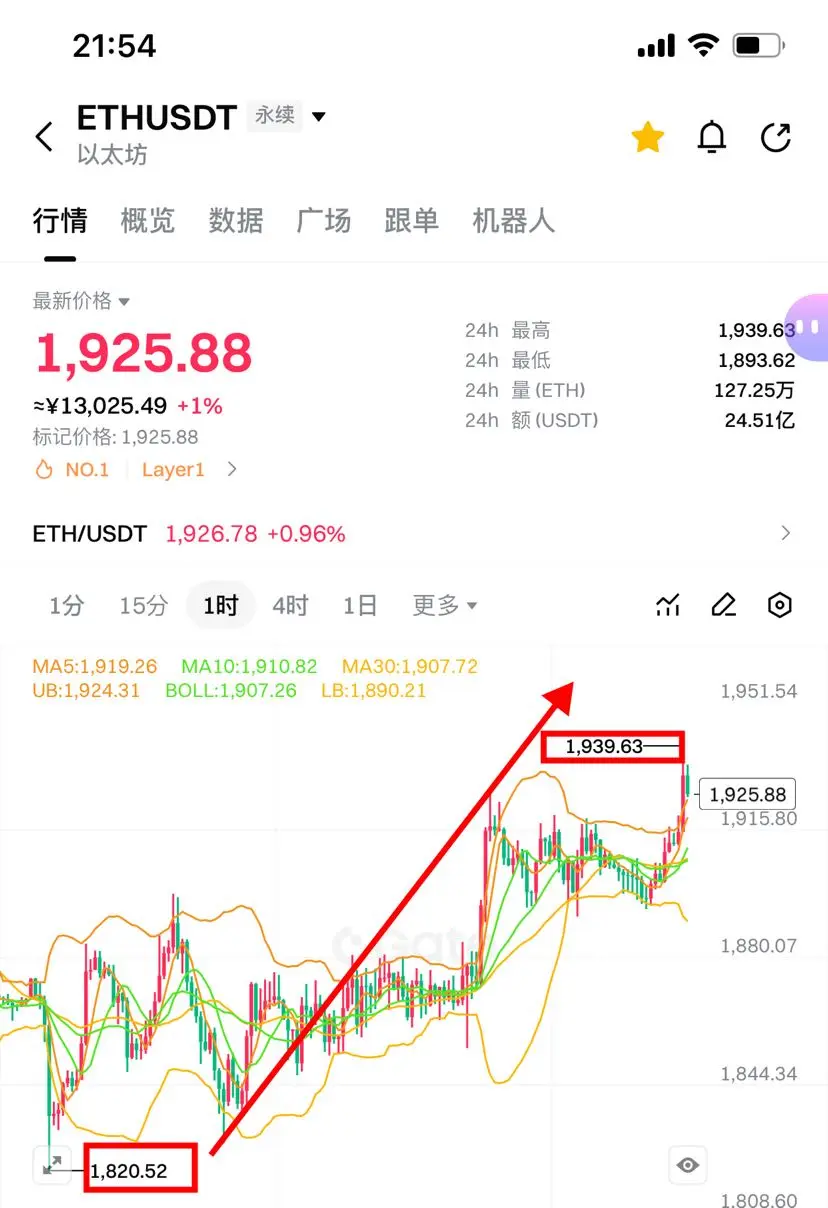Screen dimensions: 828x1208
Task: Expand the 更多 timeframe dropdown
Action: coord(445,605)
